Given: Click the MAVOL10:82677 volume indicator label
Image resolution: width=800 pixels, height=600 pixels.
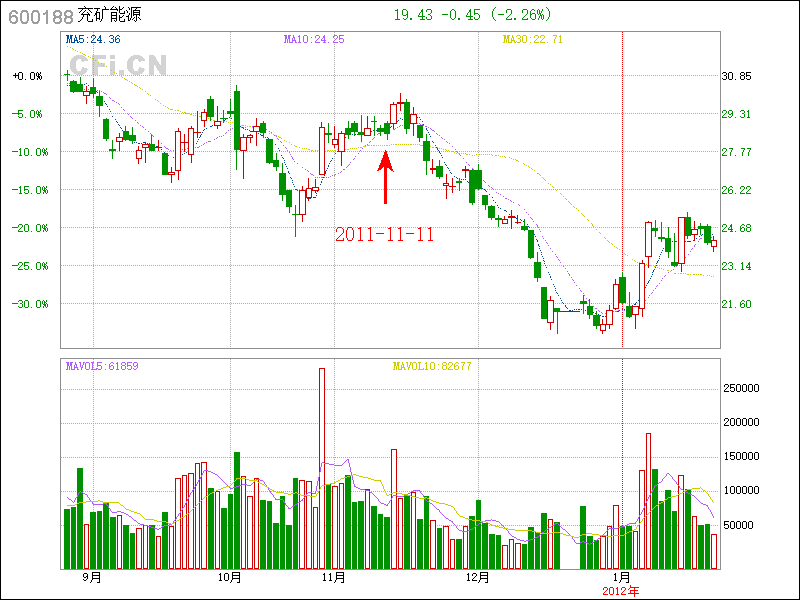Looking at the screenshot, I should click(x=431, y=366).
